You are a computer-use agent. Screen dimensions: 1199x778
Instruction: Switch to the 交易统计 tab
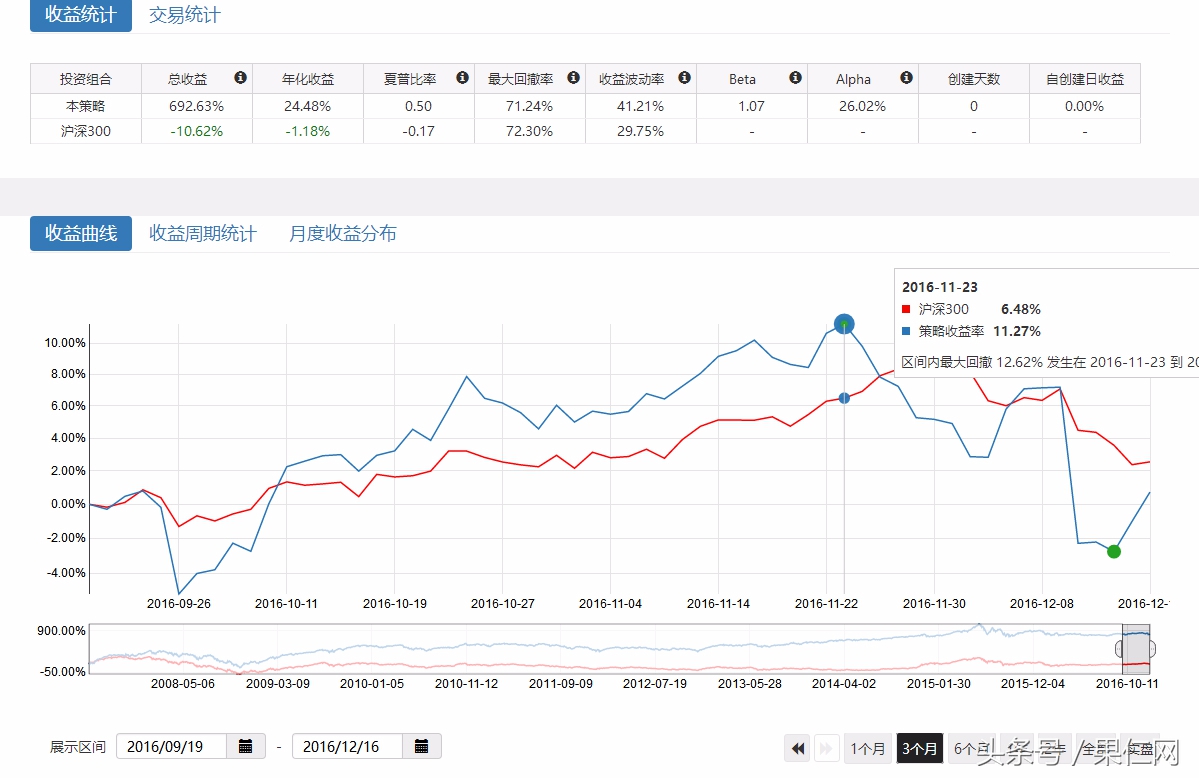[184, 15]
